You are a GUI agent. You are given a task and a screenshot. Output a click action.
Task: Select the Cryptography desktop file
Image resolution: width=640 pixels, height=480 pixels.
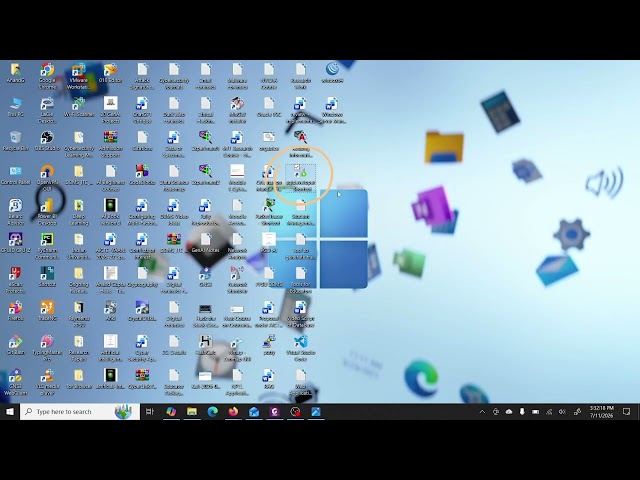[142, 276]
